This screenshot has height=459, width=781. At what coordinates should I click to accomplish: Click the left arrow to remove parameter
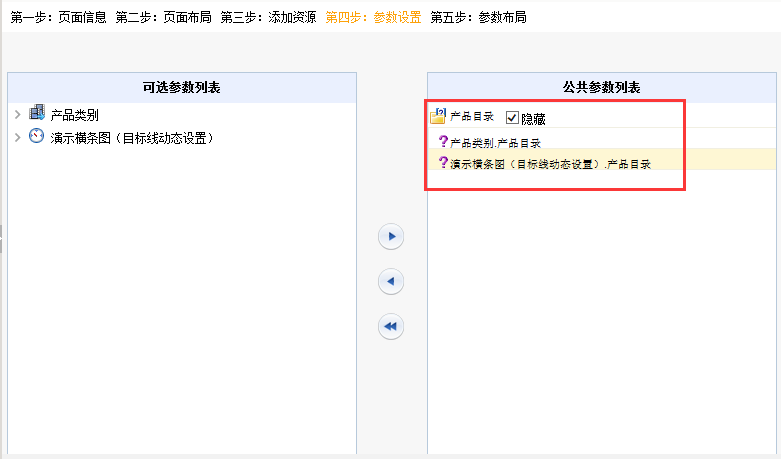click(391, 281)
